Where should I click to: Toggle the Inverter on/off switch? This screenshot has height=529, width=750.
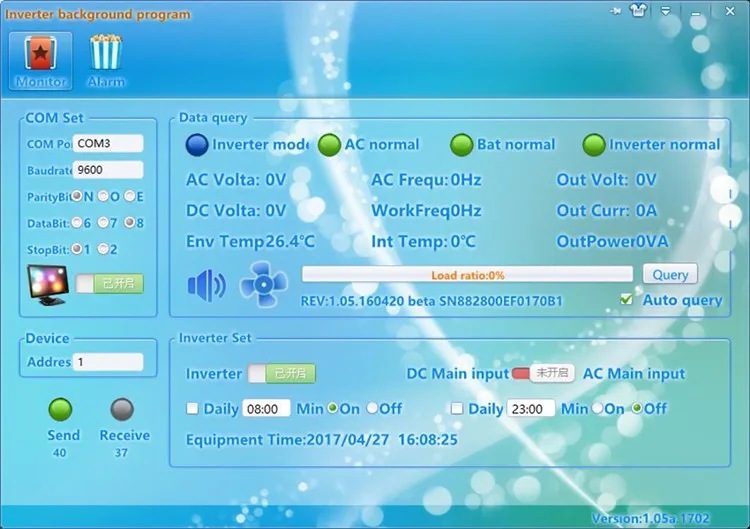click(281, 374)
